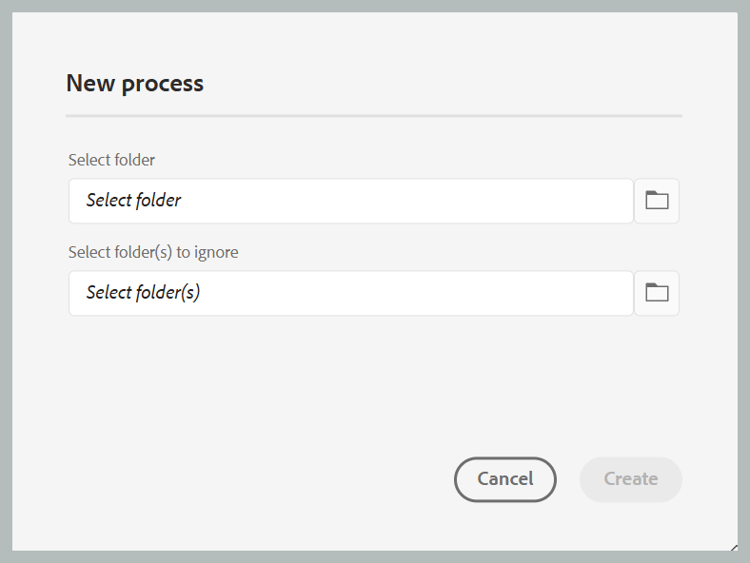Choose ignored folders via the second folder icon
Viewport: 750px width, 563px height.
click(657, 293)
